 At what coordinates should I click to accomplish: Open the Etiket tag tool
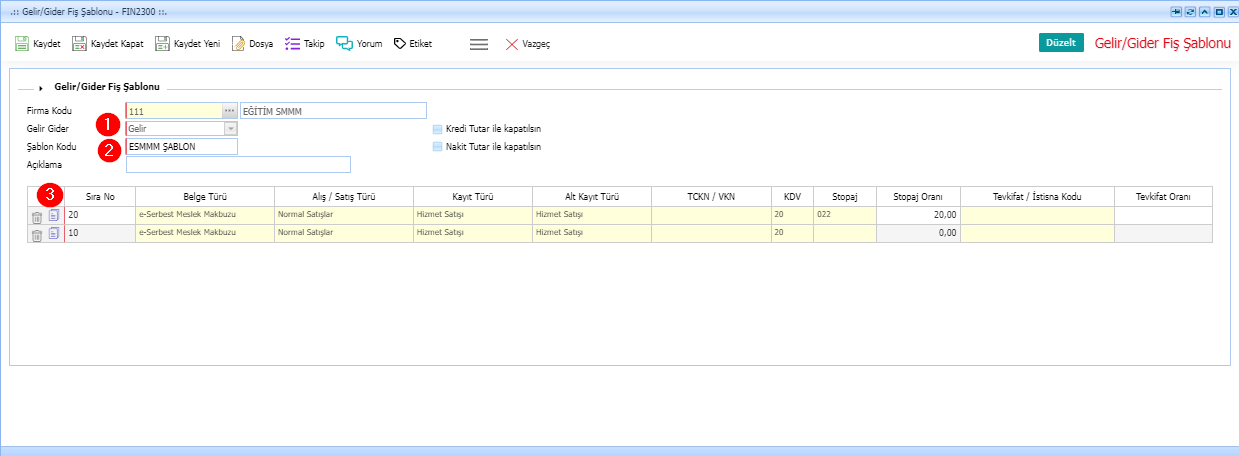click(412, 44)
